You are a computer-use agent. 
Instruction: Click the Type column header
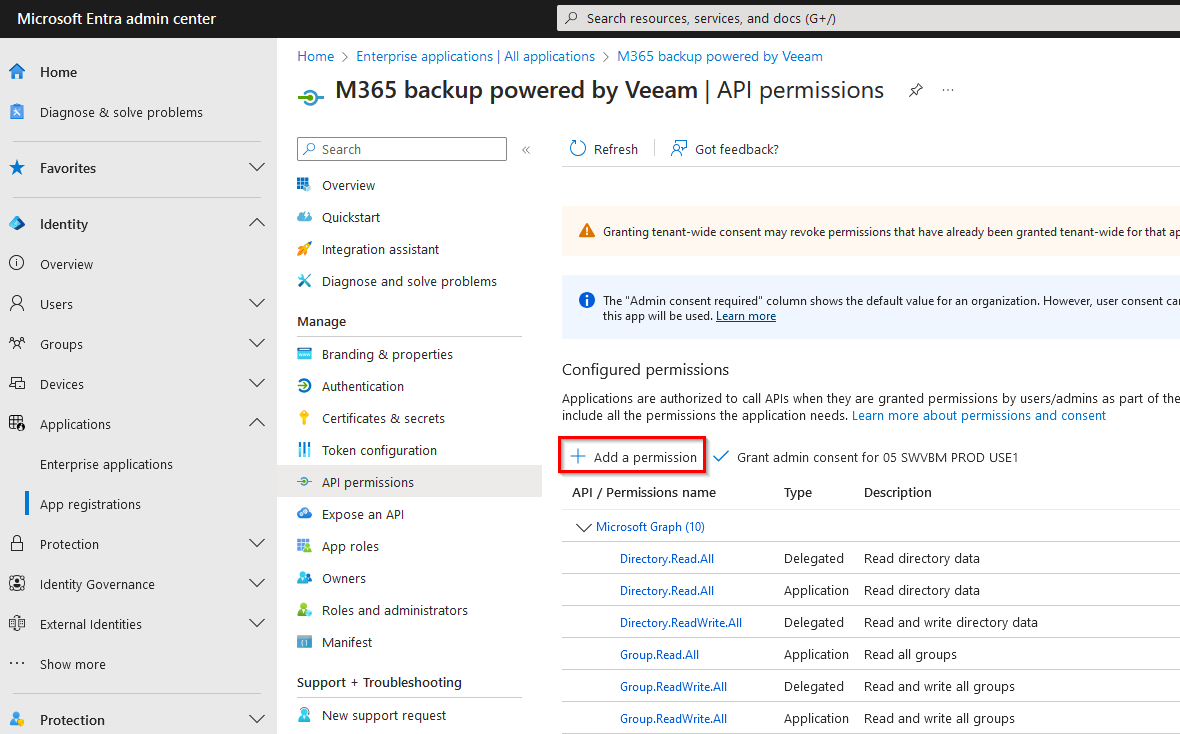(798, 492)
